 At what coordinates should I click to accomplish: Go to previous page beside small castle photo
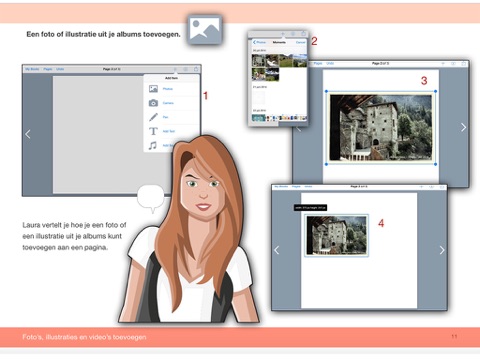coord(277,250)
